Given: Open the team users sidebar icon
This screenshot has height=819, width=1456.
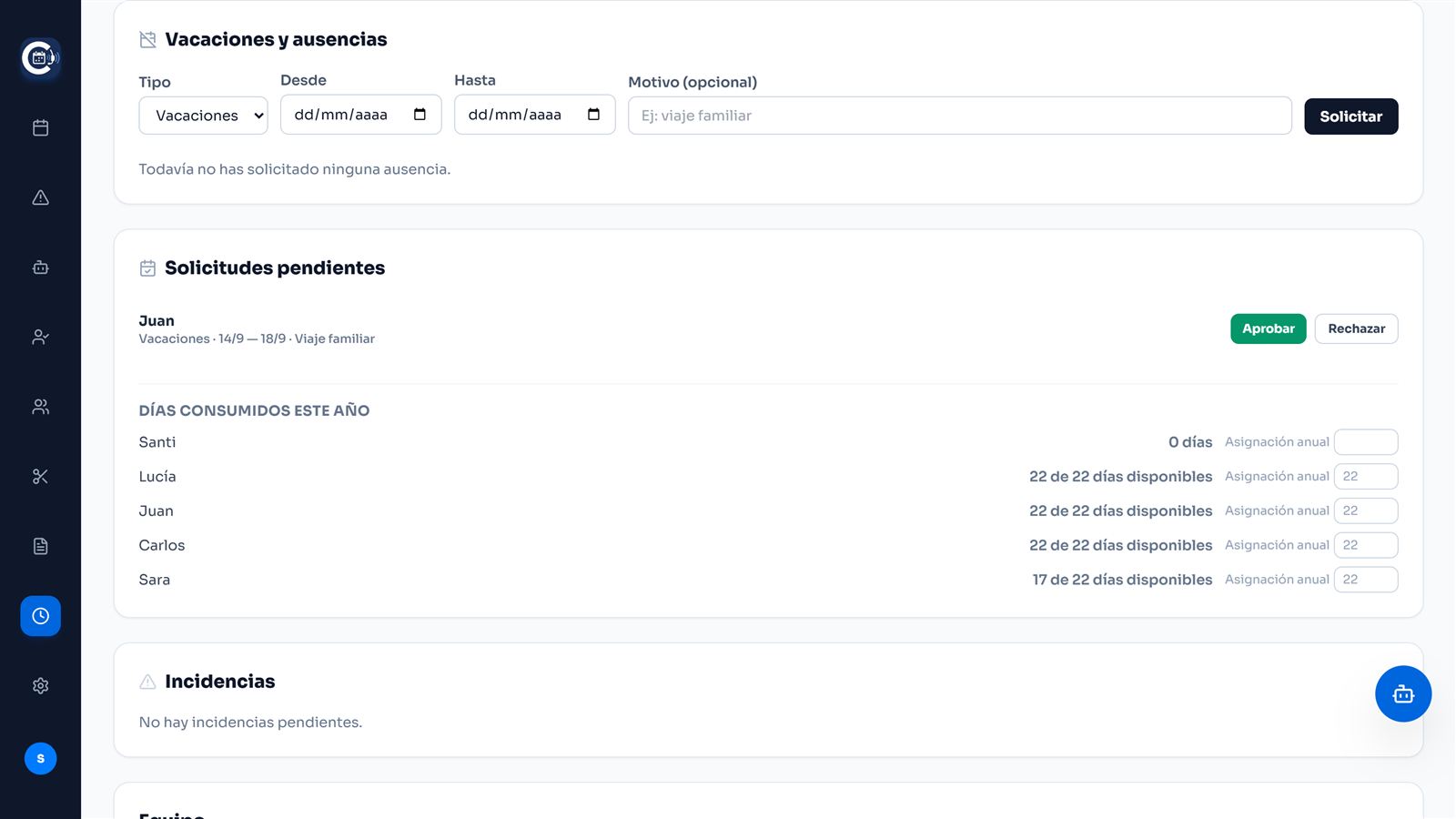Looking at the screenshot, I should pos(40,407).
